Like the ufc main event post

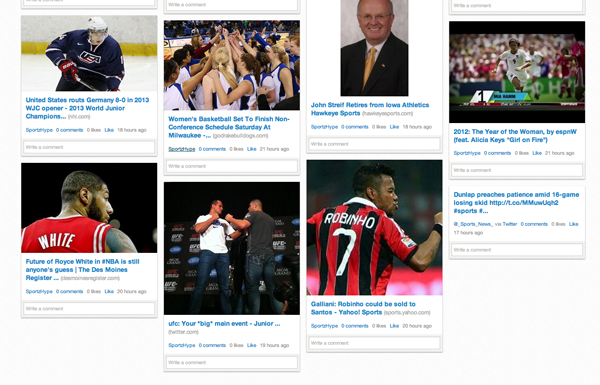pyautogui.click(x=251, y=345)
